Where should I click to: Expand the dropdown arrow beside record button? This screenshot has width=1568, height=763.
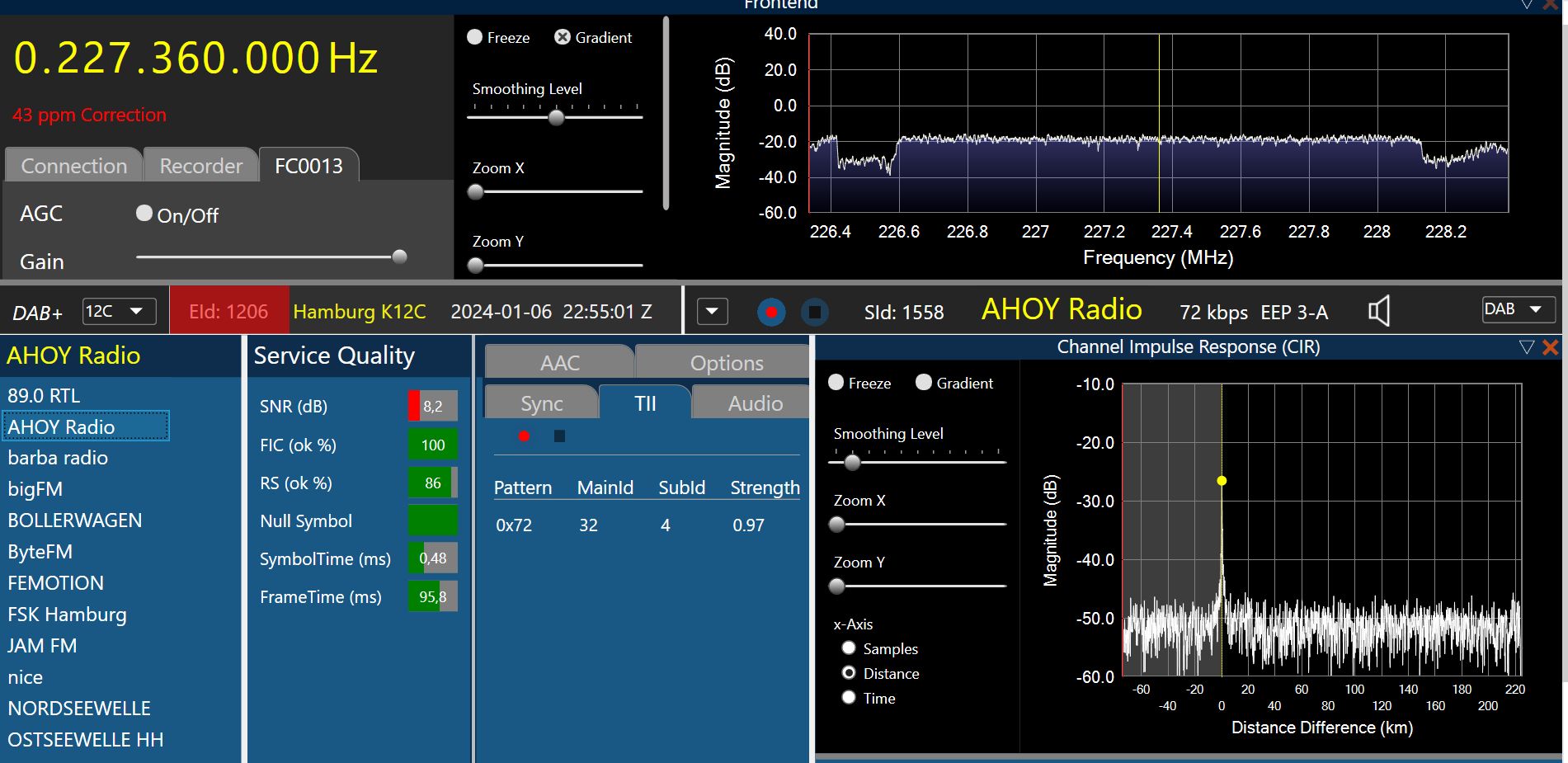point(713,313)
